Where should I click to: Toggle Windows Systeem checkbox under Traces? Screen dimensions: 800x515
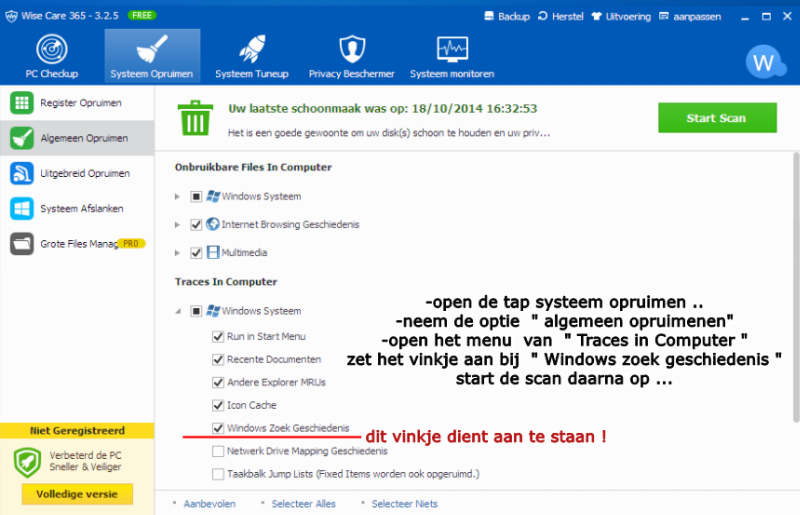click(x=196, y=311)
